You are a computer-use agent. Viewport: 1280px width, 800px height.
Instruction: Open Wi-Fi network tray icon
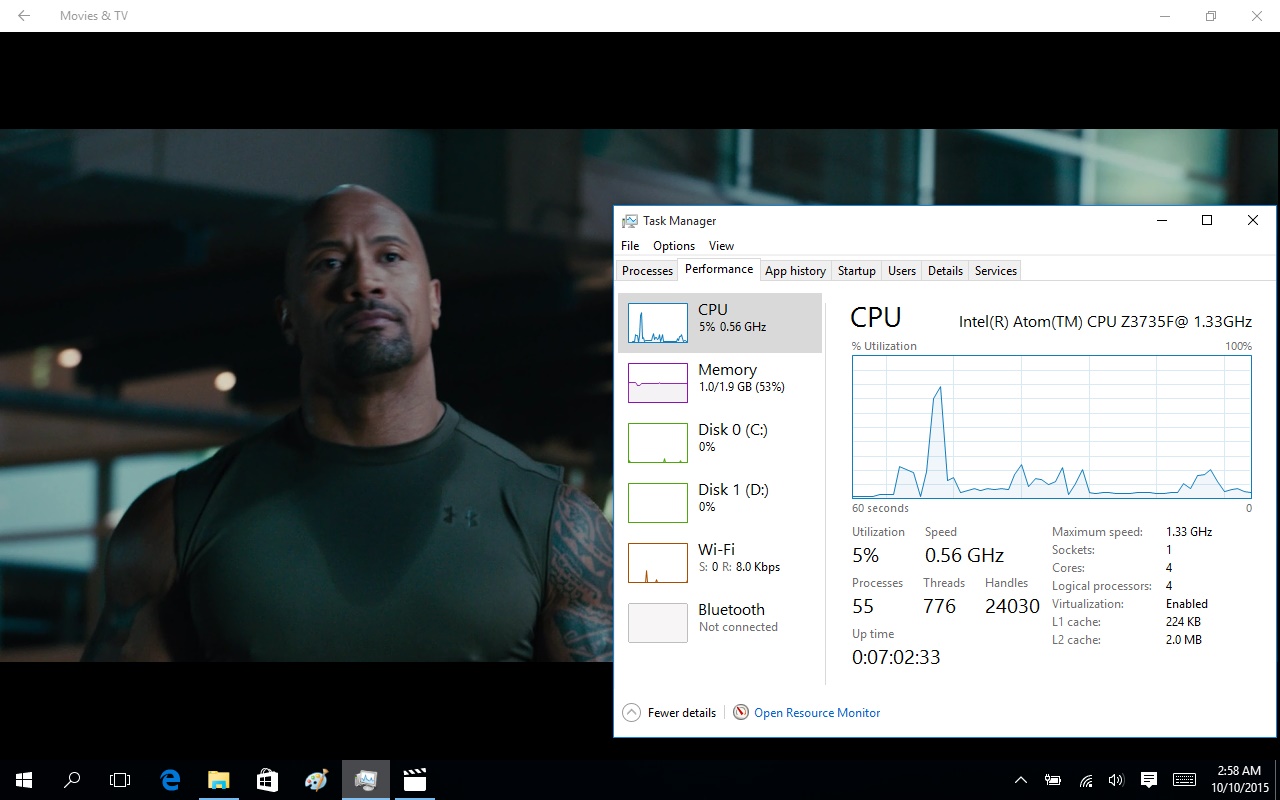[1085, 780]
